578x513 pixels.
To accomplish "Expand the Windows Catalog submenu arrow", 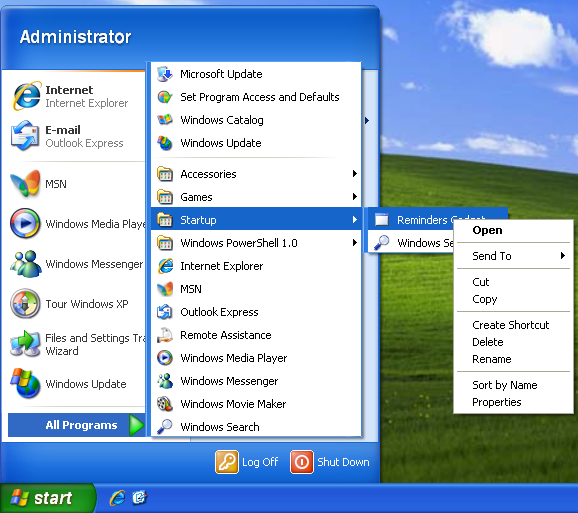I will [x=367, y=120].
